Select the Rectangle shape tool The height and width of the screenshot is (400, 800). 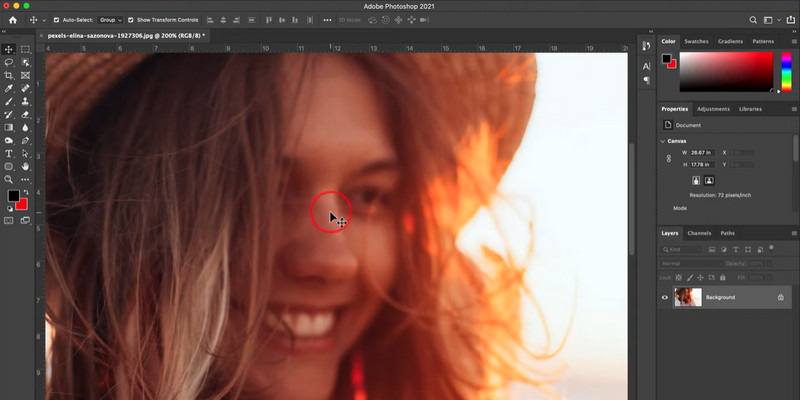pos(9,166)
